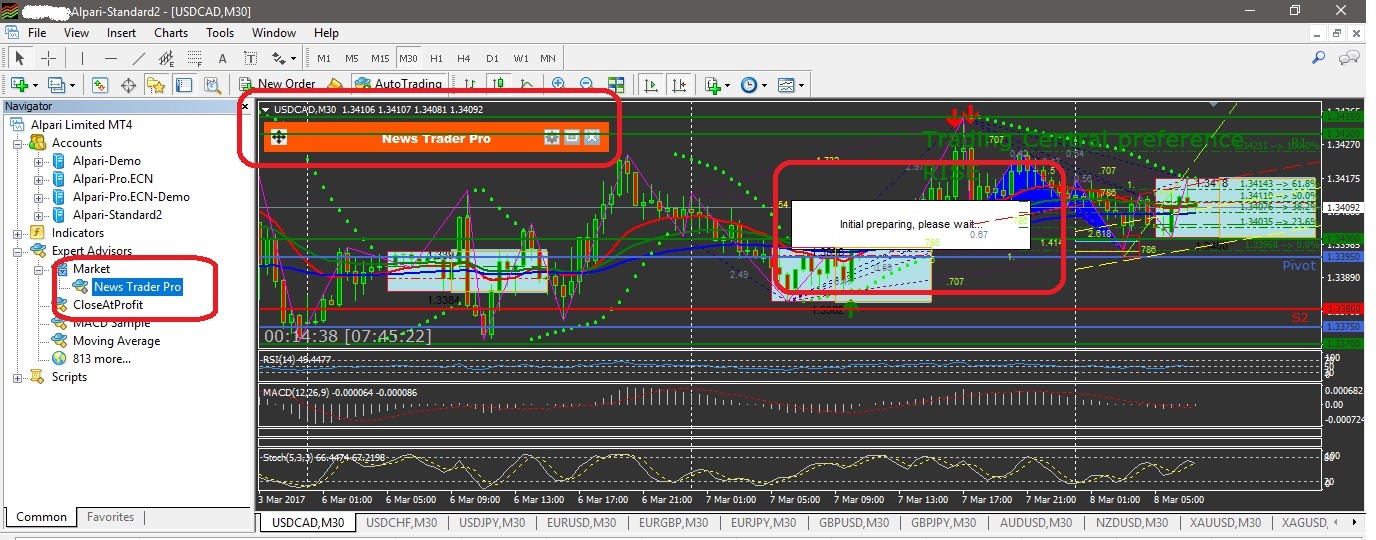Toggle chart shift icon
This screenshot has width=1376, height=540.
click(680, 85)
